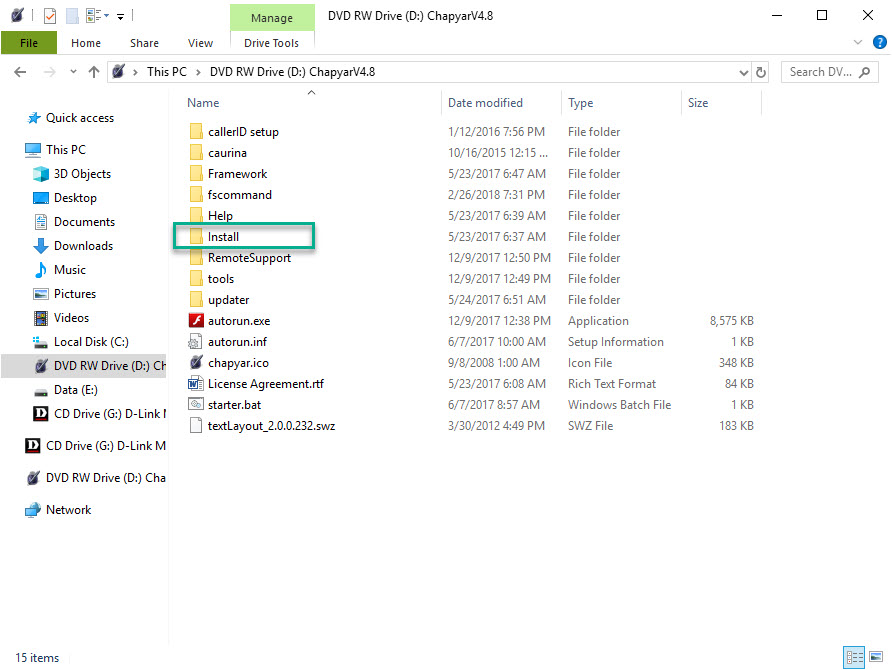892x670 pixels.
Task: Click the search magnifier icon
Action: (865, 72)
